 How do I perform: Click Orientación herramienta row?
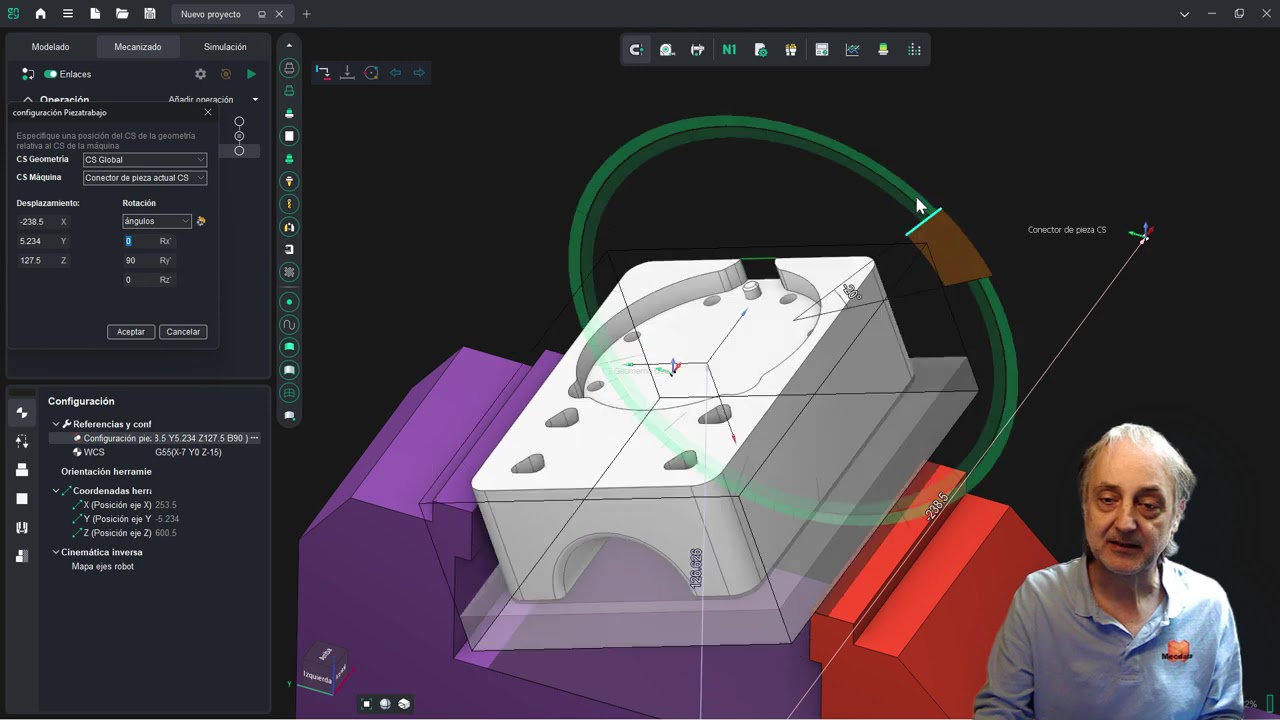pos(106,471)
